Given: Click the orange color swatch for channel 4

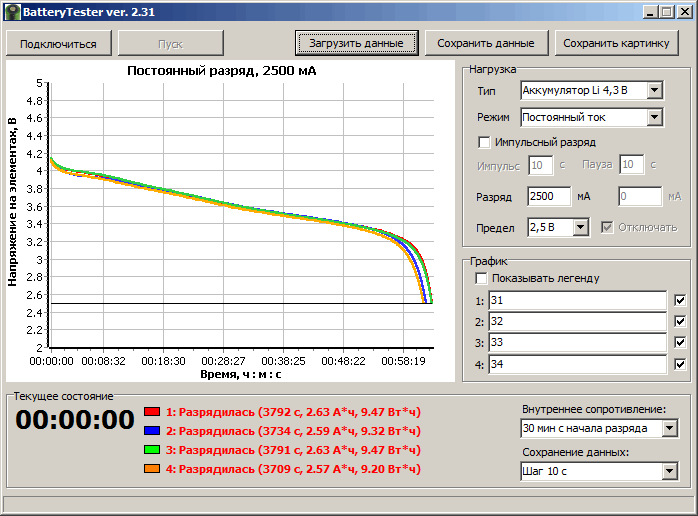Looking at the screenshot, I should point(152,469).
